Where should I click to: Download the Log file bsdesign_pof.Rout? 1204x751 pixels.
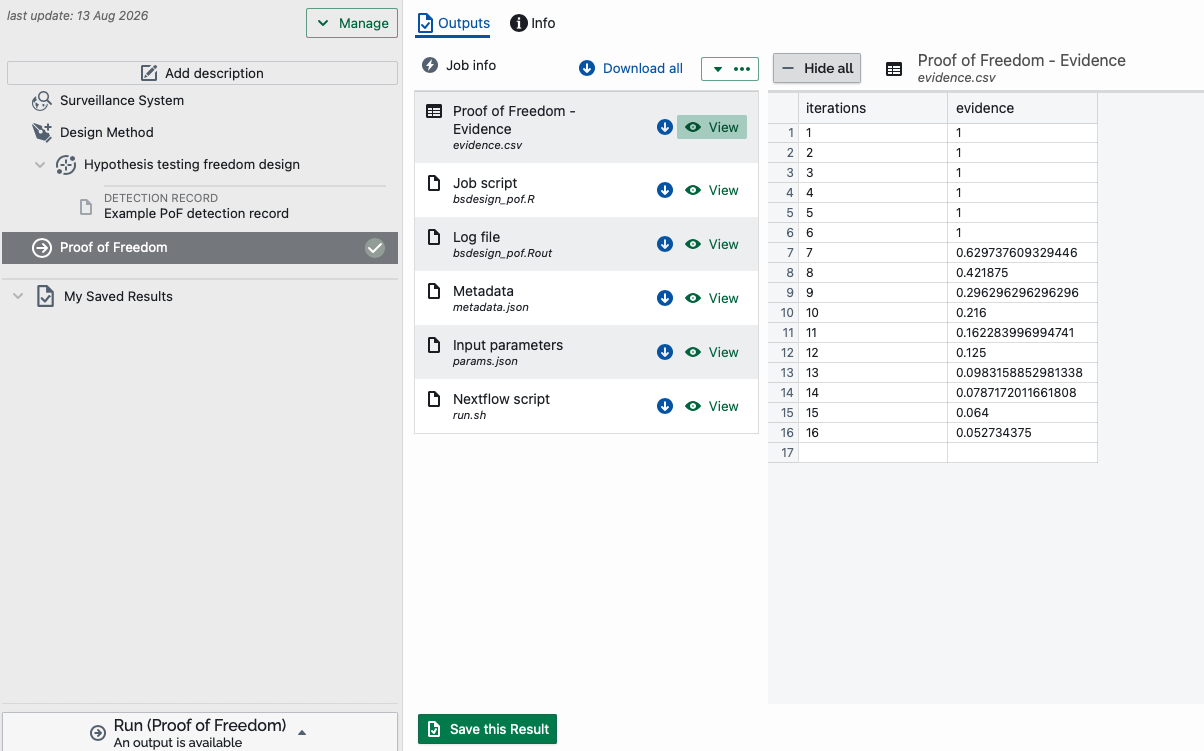pos(665,244)
